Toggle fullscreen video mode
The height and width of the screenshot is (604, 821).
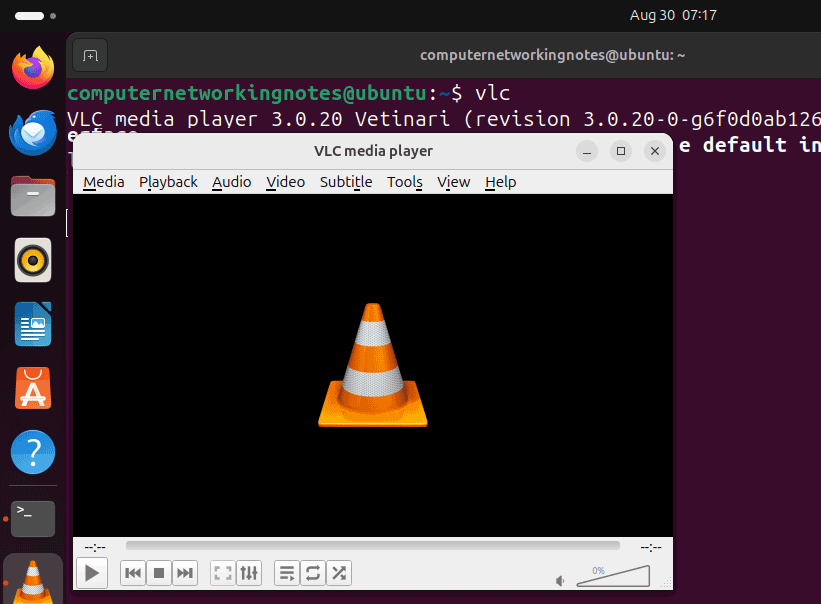click(223, 573)
